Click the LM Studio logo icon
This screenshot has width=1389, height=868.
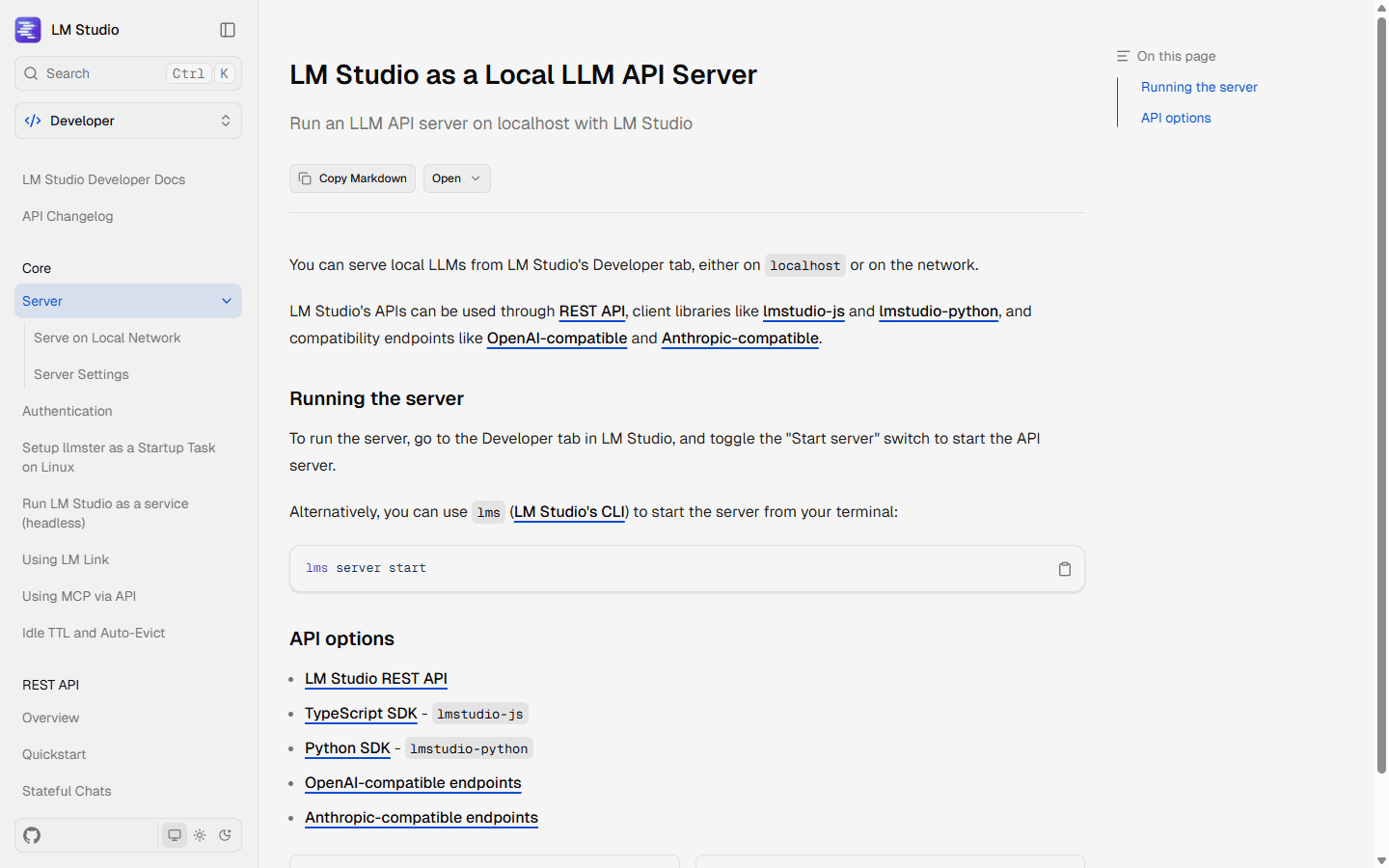coord(28,30)
